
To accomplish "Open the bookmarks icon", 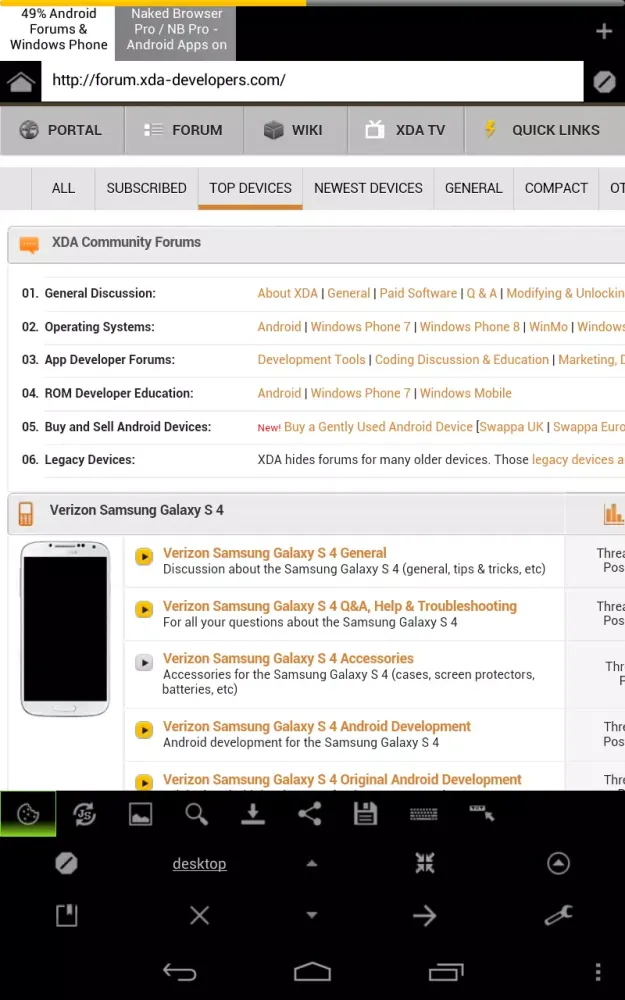I will pos(66,916).
